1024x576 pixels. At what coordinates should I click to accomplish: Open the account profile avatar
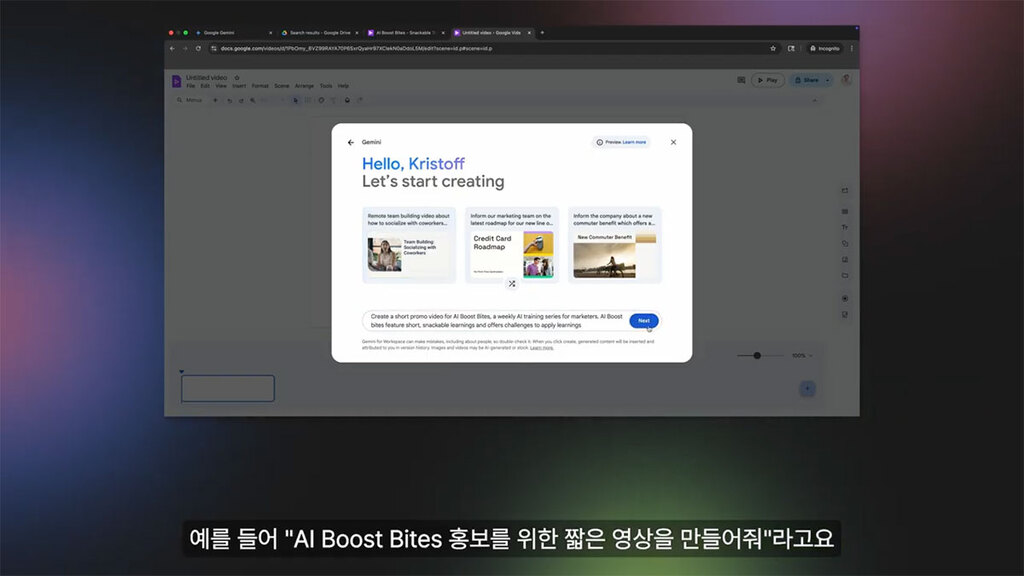(846, 80)
